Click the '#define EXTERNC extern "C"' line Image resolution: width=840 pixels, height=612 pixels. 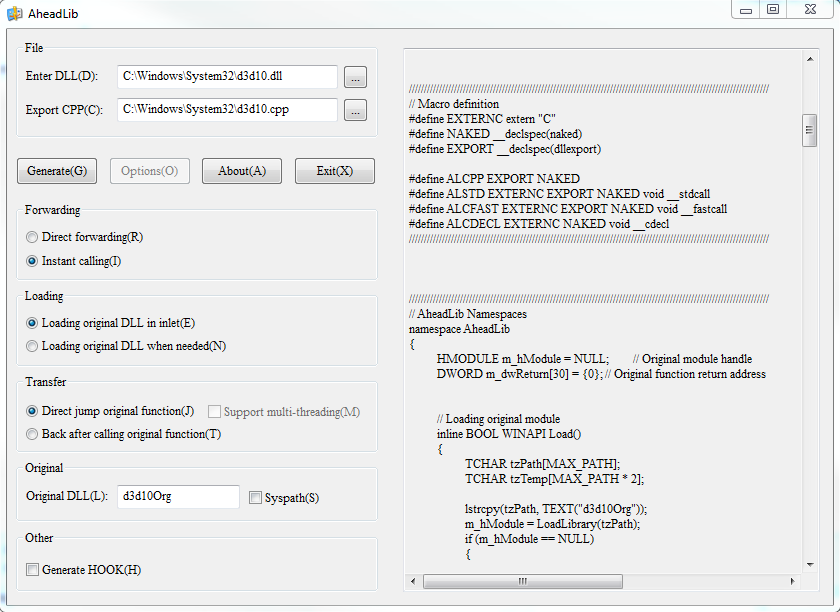point(482,119)
